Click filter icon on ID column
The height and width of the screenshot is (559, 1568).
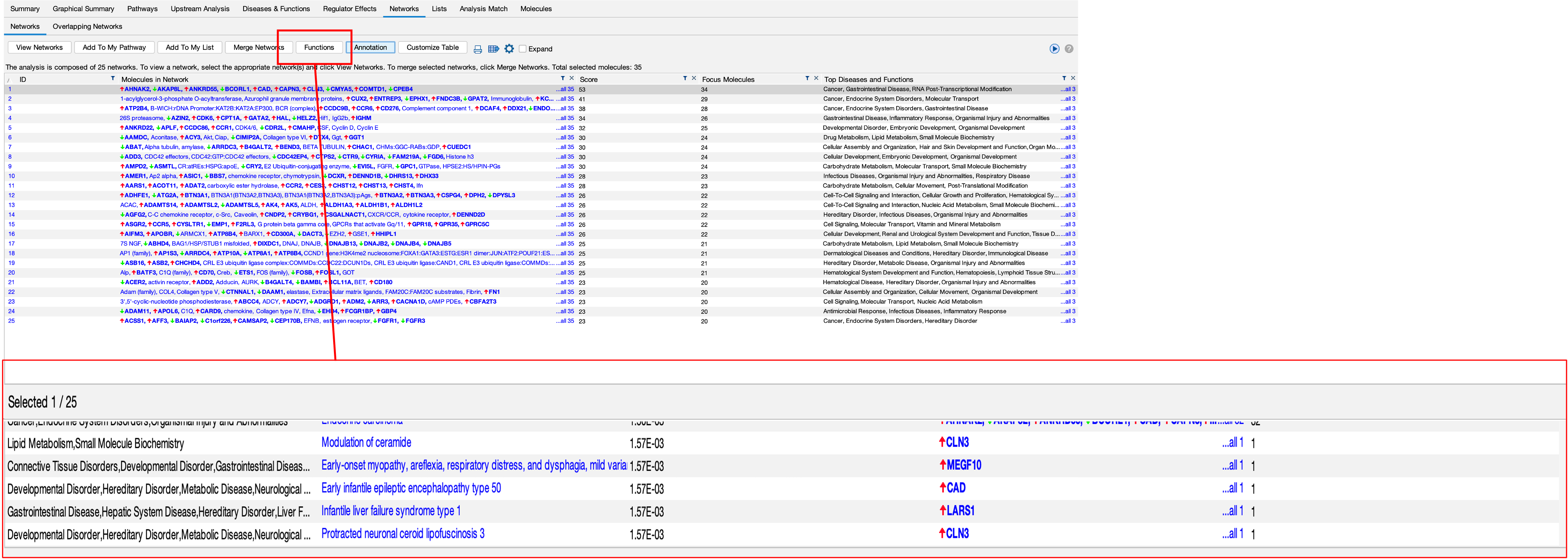(113, 79)
